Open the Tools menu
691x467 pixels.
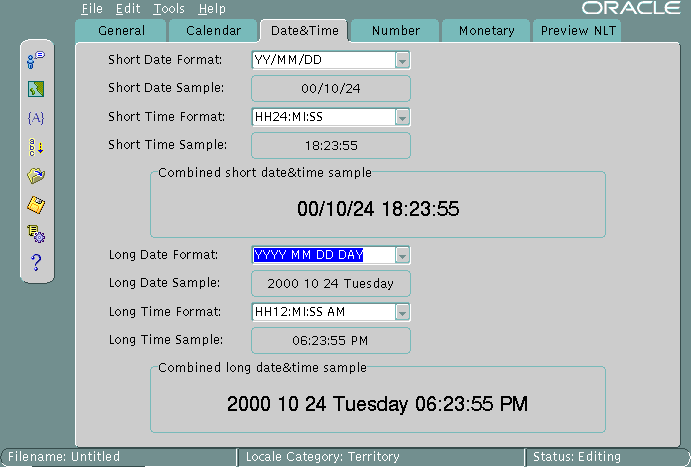(169, 9)
